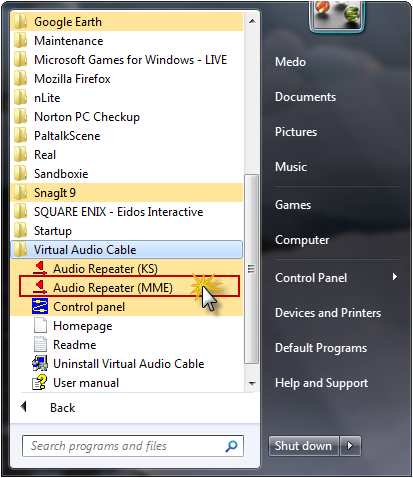The image size is (413, 478).
Task: Click the Mozilla Firefox folder icon
Action: tap(21, 79)
